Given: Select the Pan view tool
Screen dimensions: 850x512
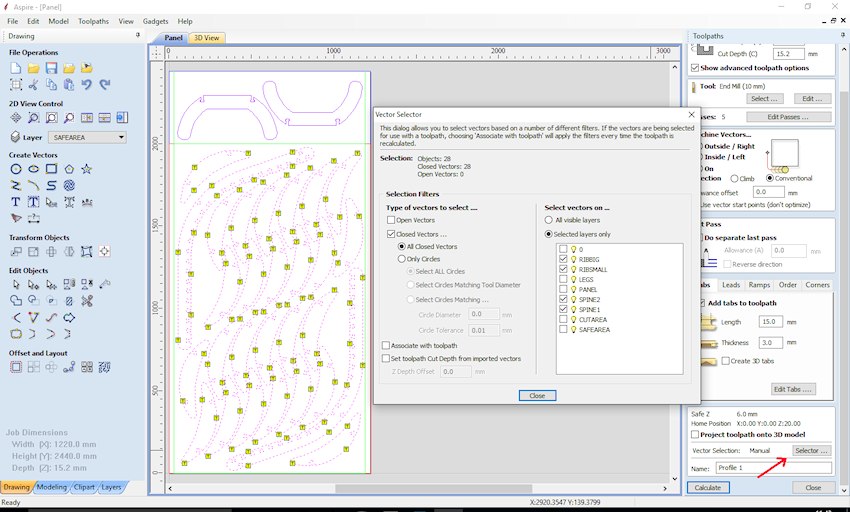Looking at the screenshot, I should [16, 118].
